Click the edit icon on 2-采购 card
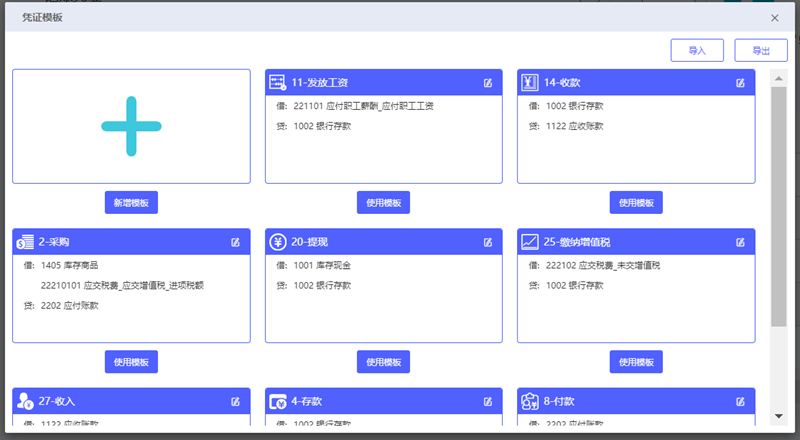 pyautogui.click(x=236, y=242)
